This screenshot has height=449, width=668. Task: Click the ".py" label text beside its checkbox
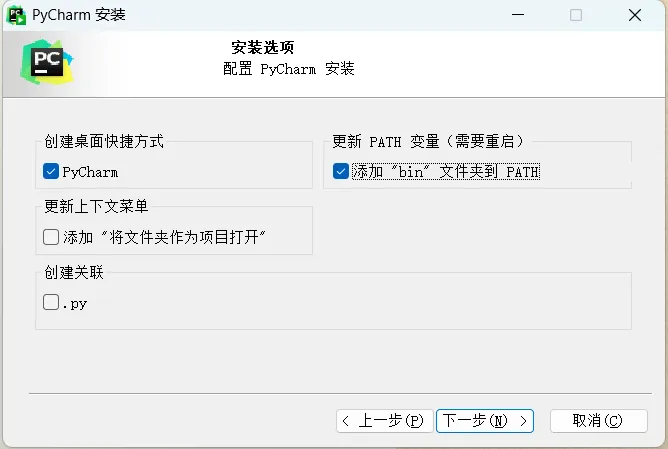point(75,303)
